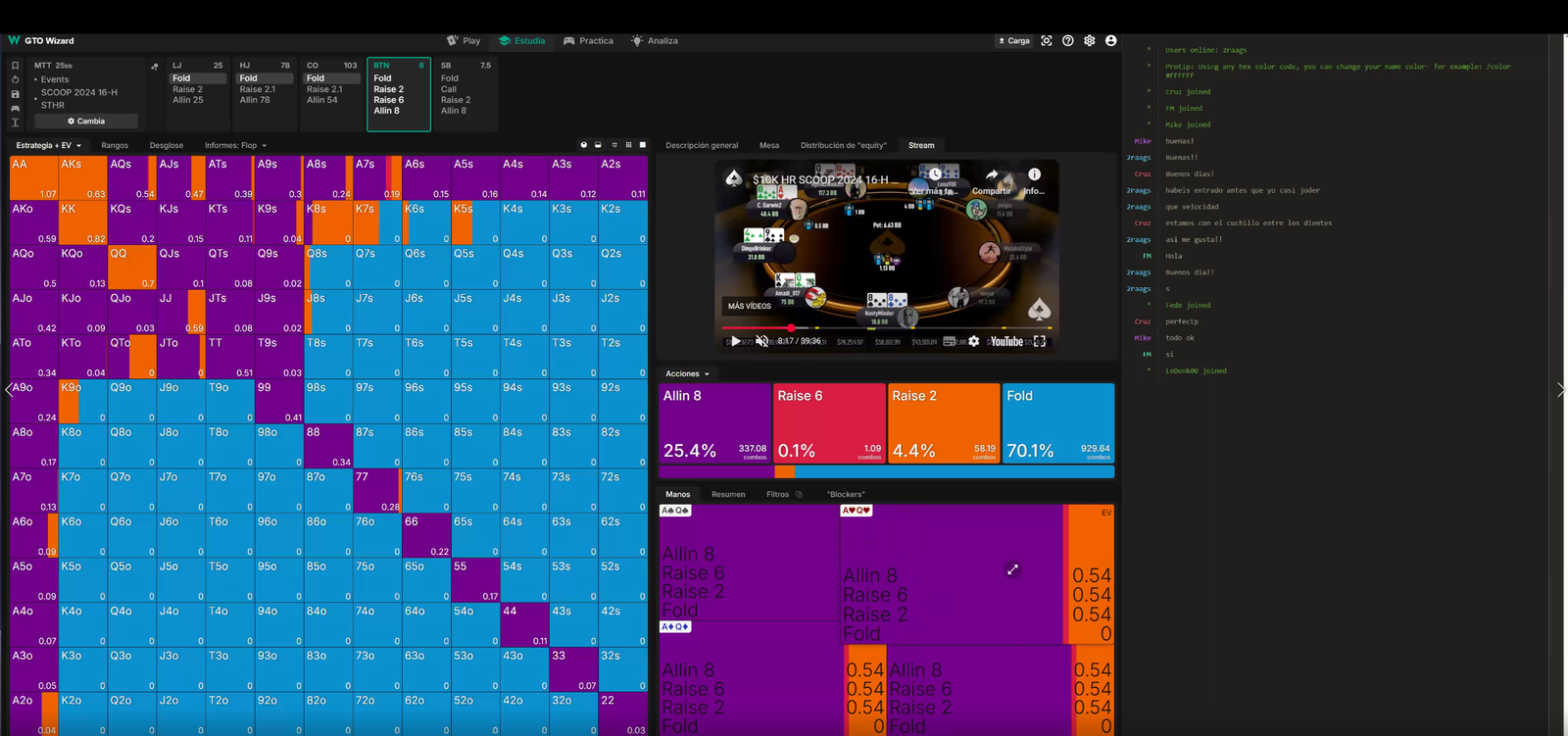Screen dimensions: 1568x736
Task: Open the GTO Wizard settings gear
Action: tap(1090, 41)
